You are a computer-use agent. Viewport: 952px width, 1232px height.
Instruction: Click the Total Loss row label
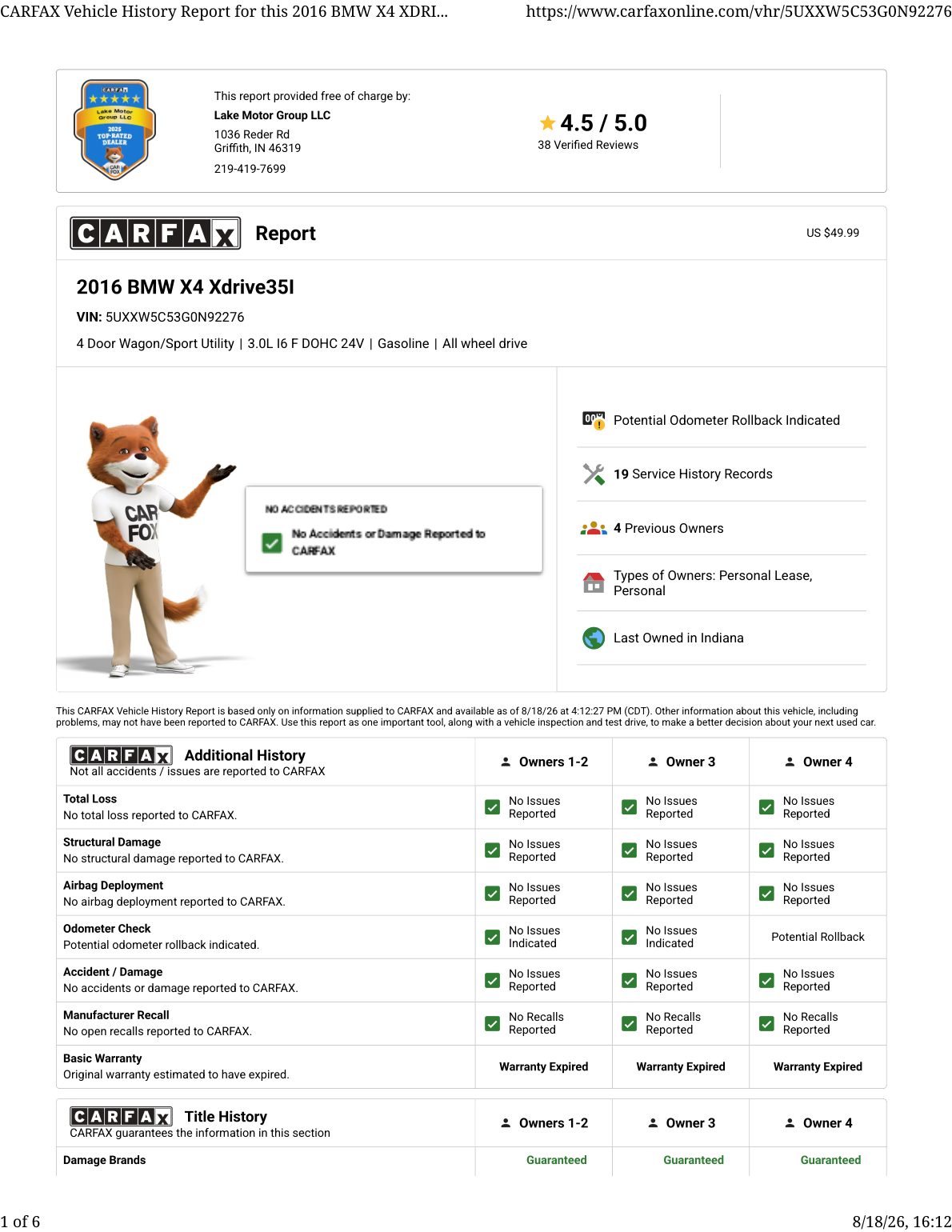coord(90,799)
